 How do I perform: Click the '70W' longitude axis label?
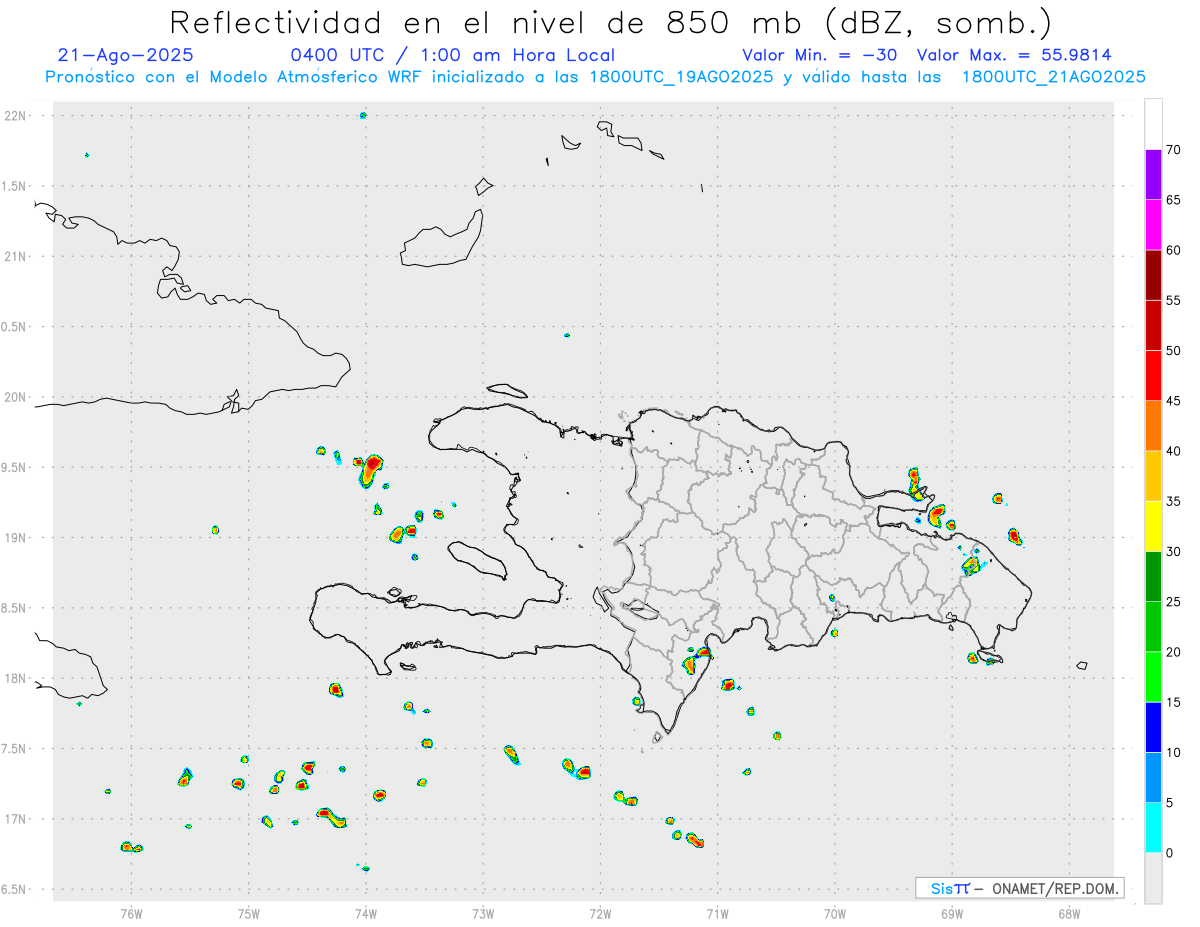[834, 913]
